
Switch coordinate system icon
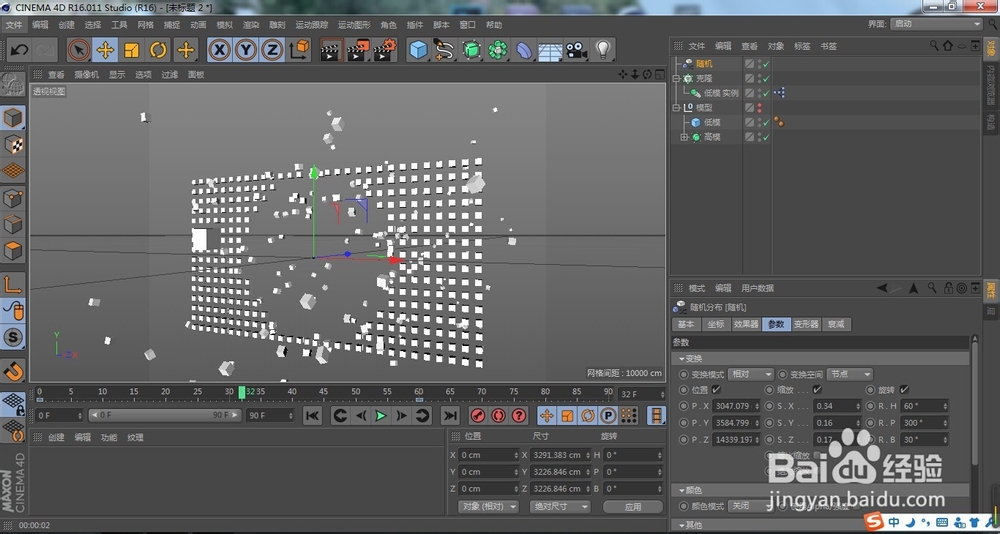pos(298,50)
